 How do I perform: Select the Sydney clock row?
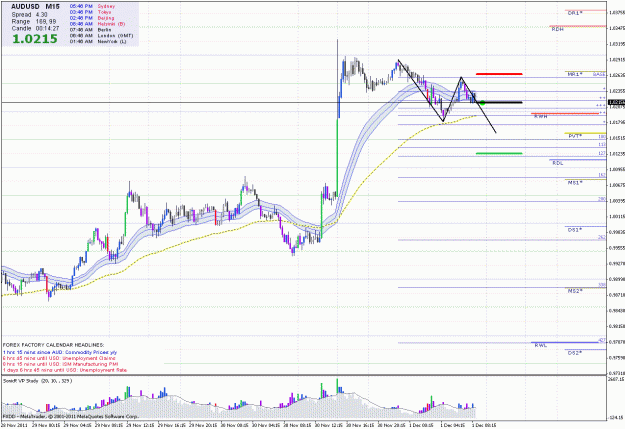(92, 6)
